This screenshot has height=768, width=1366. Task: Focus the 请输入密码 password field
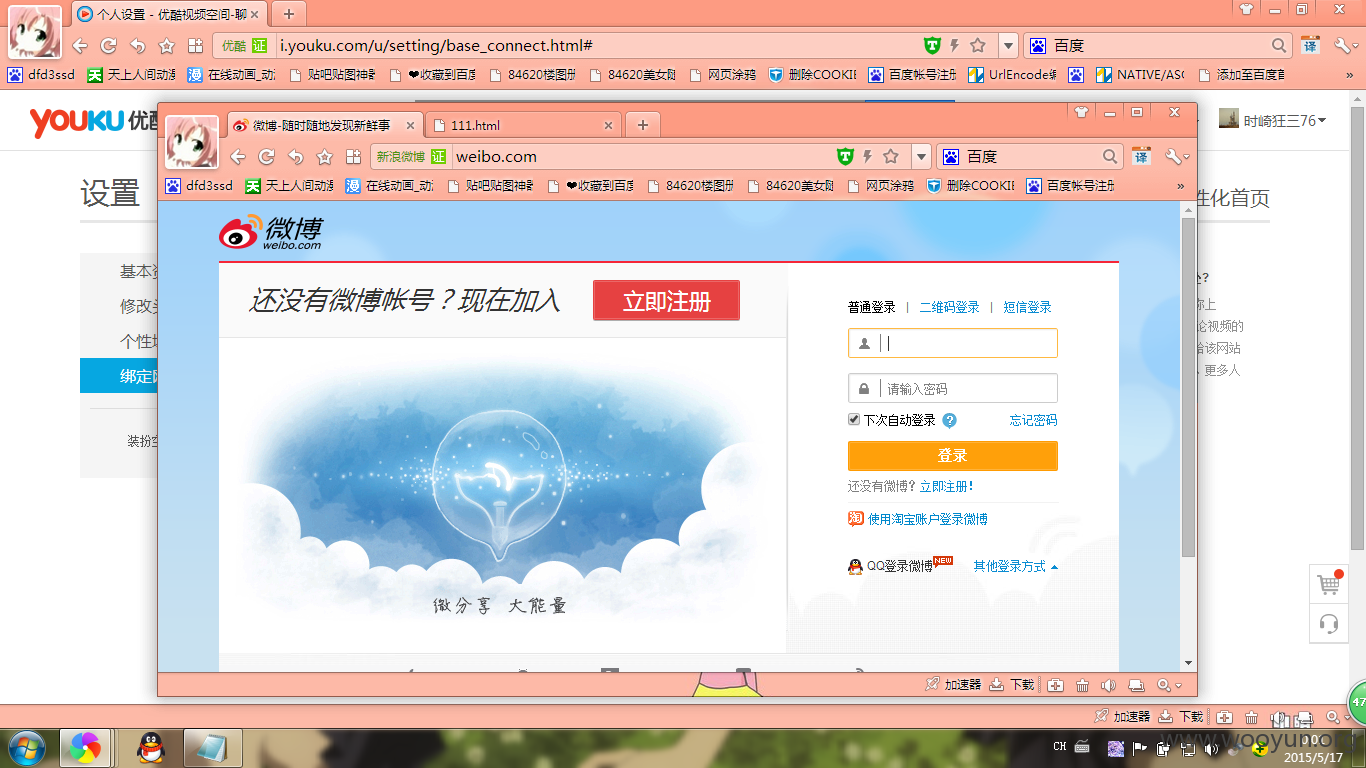[953, 388]
